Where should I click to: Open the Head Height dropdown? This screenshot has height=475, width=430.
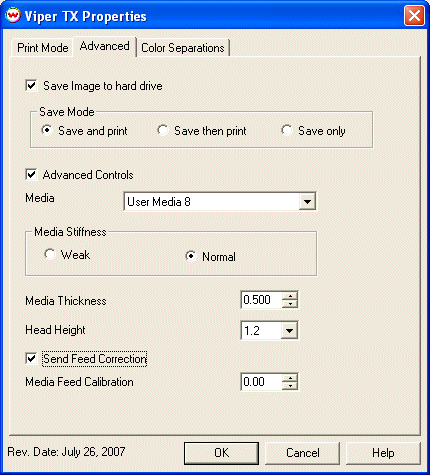[x=289, y=331]
